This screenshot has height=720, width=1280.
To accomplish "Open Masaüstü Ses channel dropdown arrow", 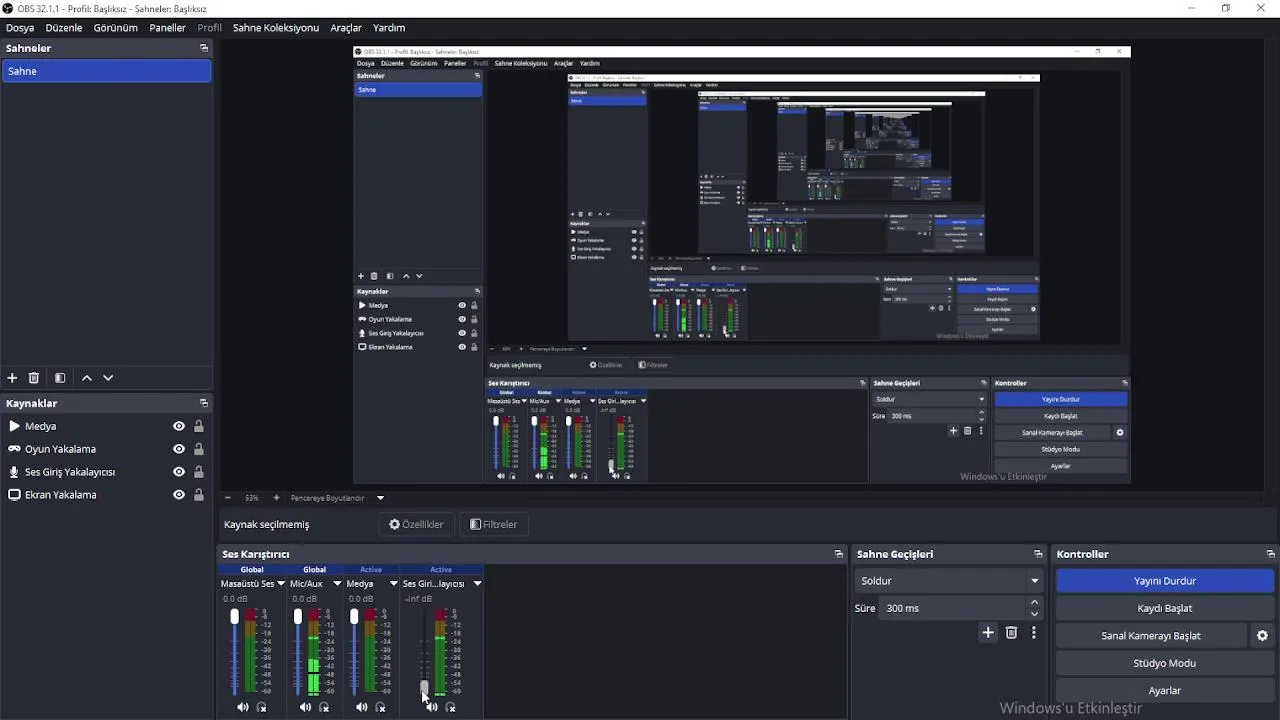I will pyautogui.click(x=281, y=584).
